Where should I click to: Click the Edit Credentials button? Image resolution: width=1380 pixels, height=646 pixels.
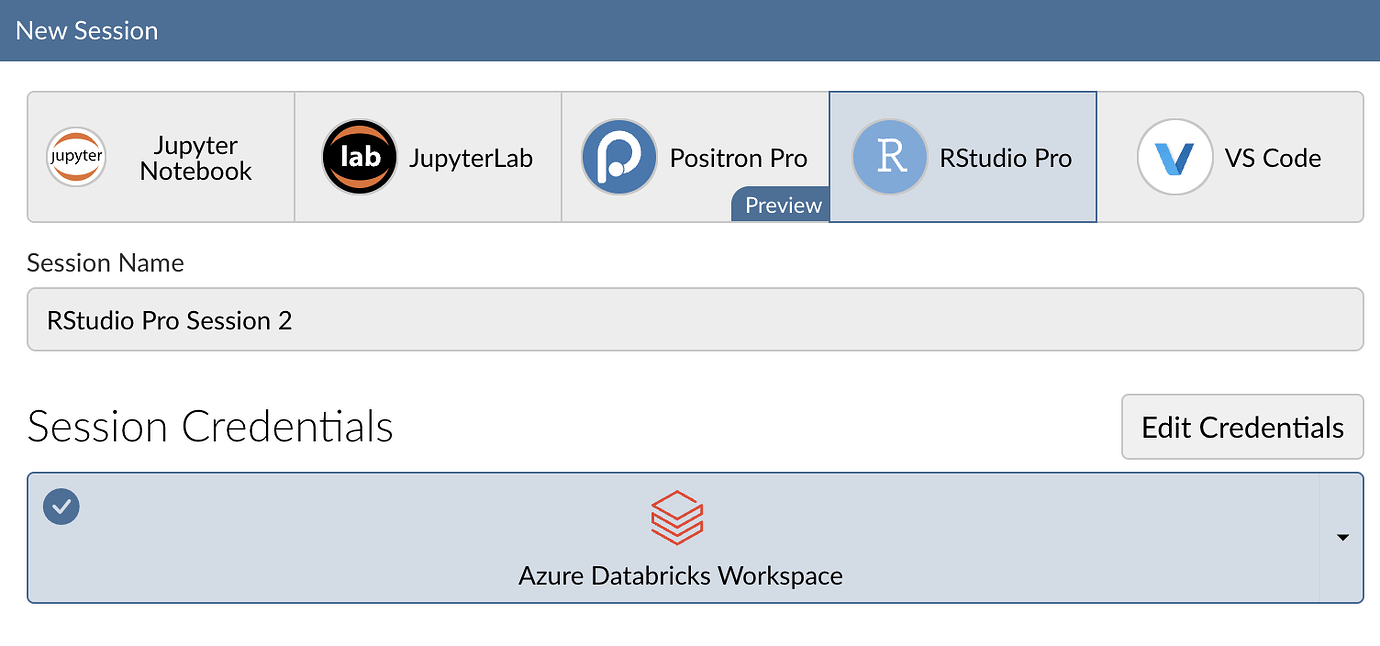pyautogui.click(x=1242, y=427)
